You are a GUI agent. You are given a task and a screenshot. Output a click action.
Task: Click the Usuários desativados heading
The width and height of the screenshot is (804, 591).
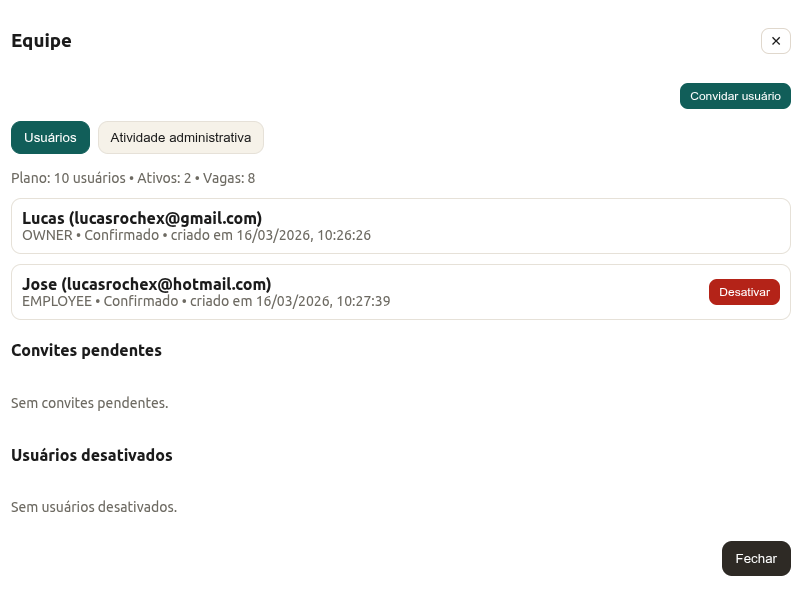click(92, 455)
